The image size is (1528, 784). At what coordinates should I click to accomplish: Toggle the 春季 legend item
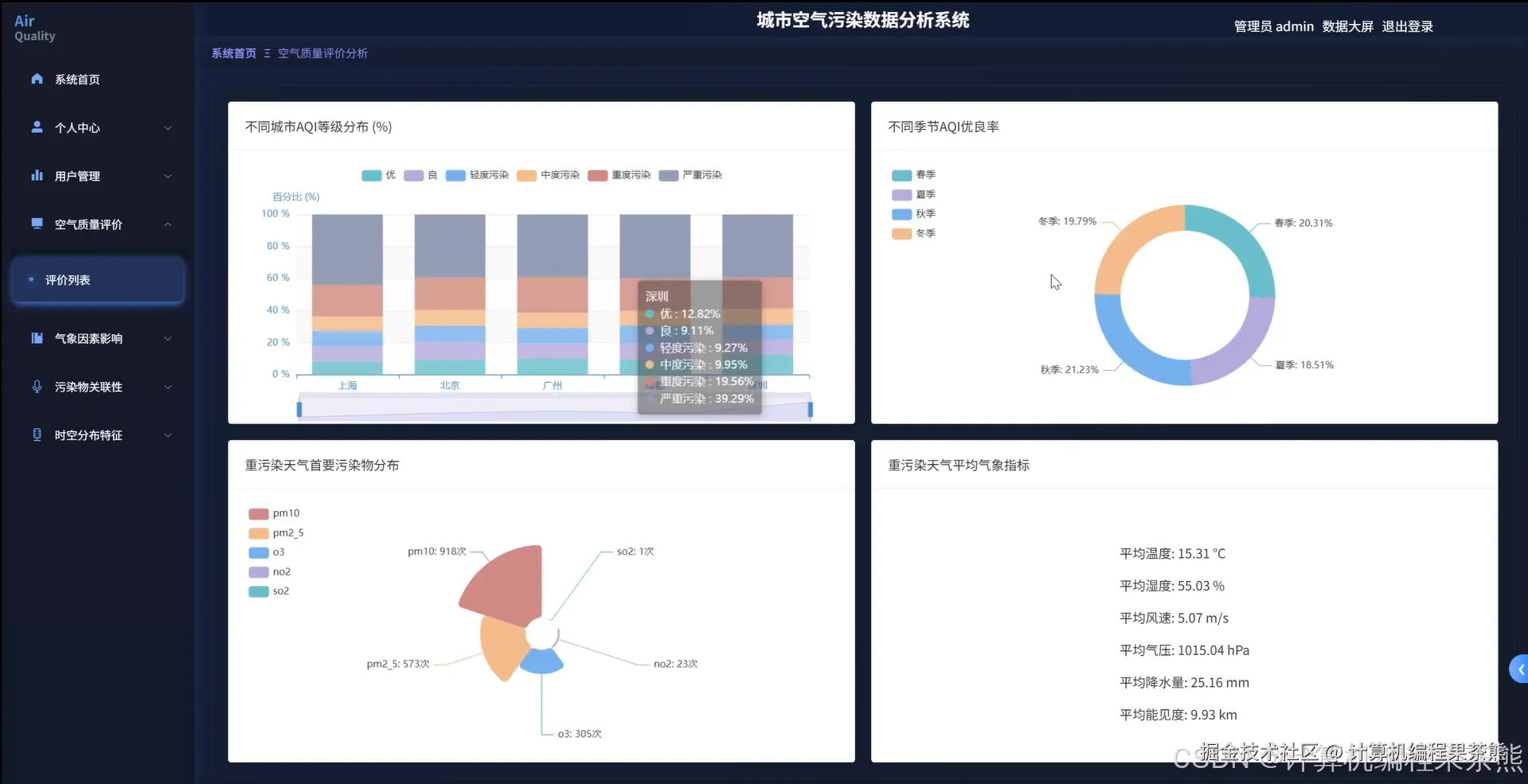tap(913, 175)
